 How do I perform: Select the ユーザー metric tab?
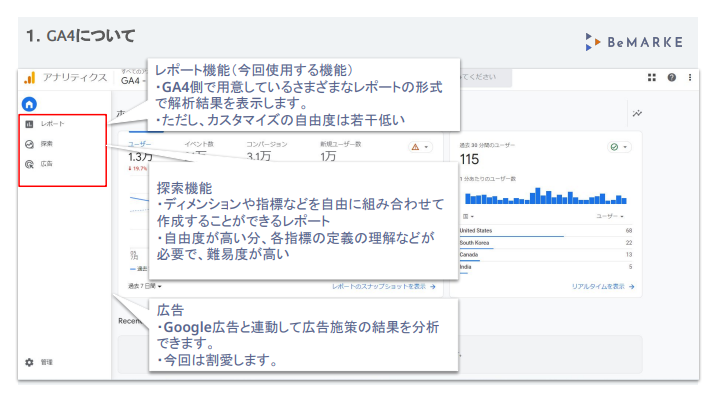139,144
